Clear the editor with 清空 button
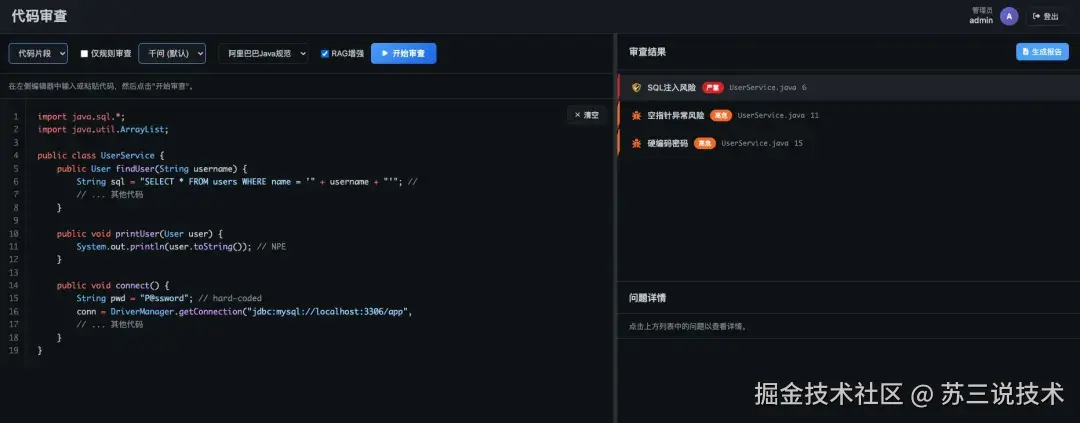 pyautogui.click(x=587, y=115)
